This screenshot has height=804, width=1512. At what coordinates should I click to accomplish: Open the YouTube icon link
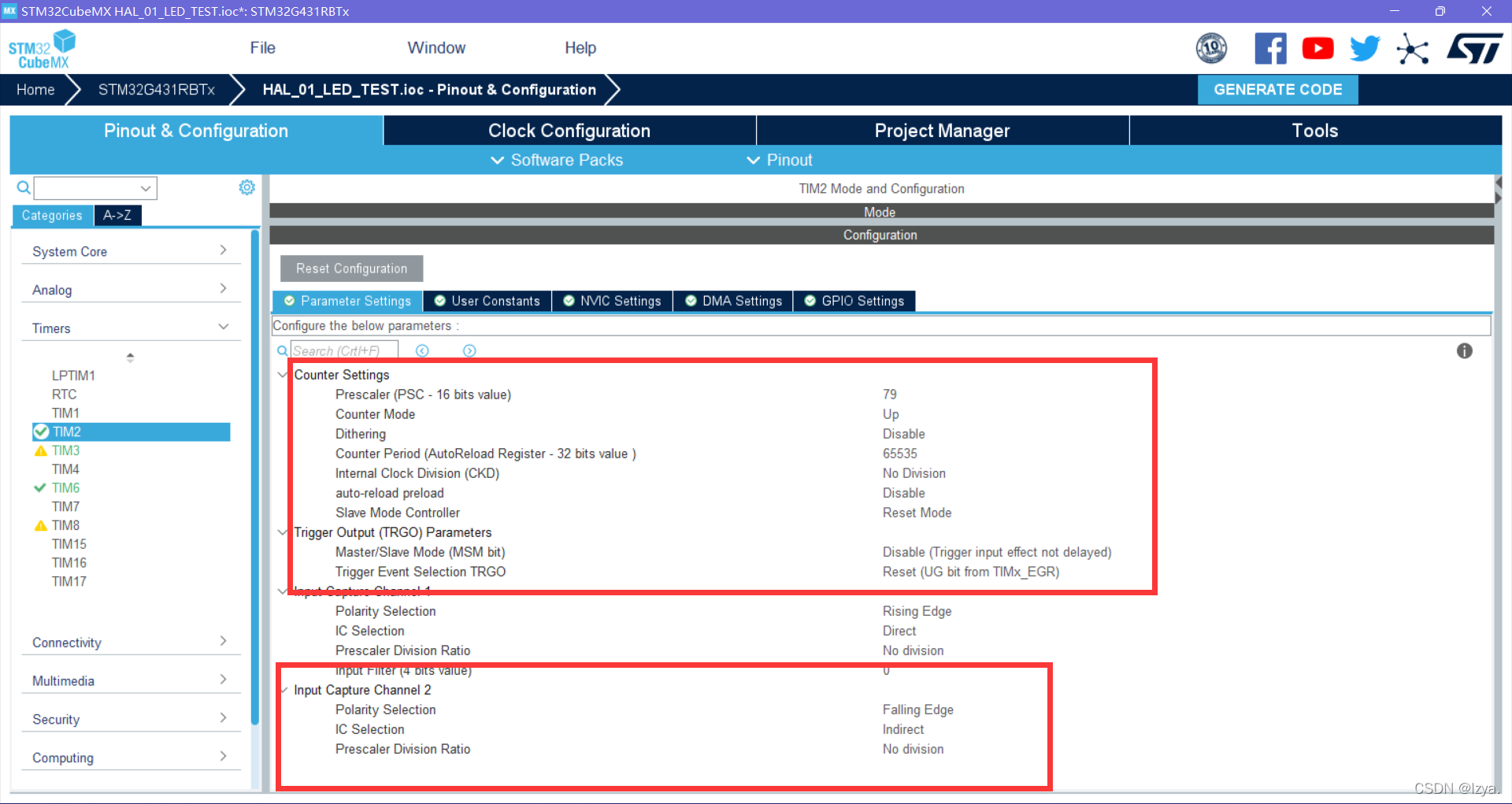pyautogui.click(x=1317, y=49)
